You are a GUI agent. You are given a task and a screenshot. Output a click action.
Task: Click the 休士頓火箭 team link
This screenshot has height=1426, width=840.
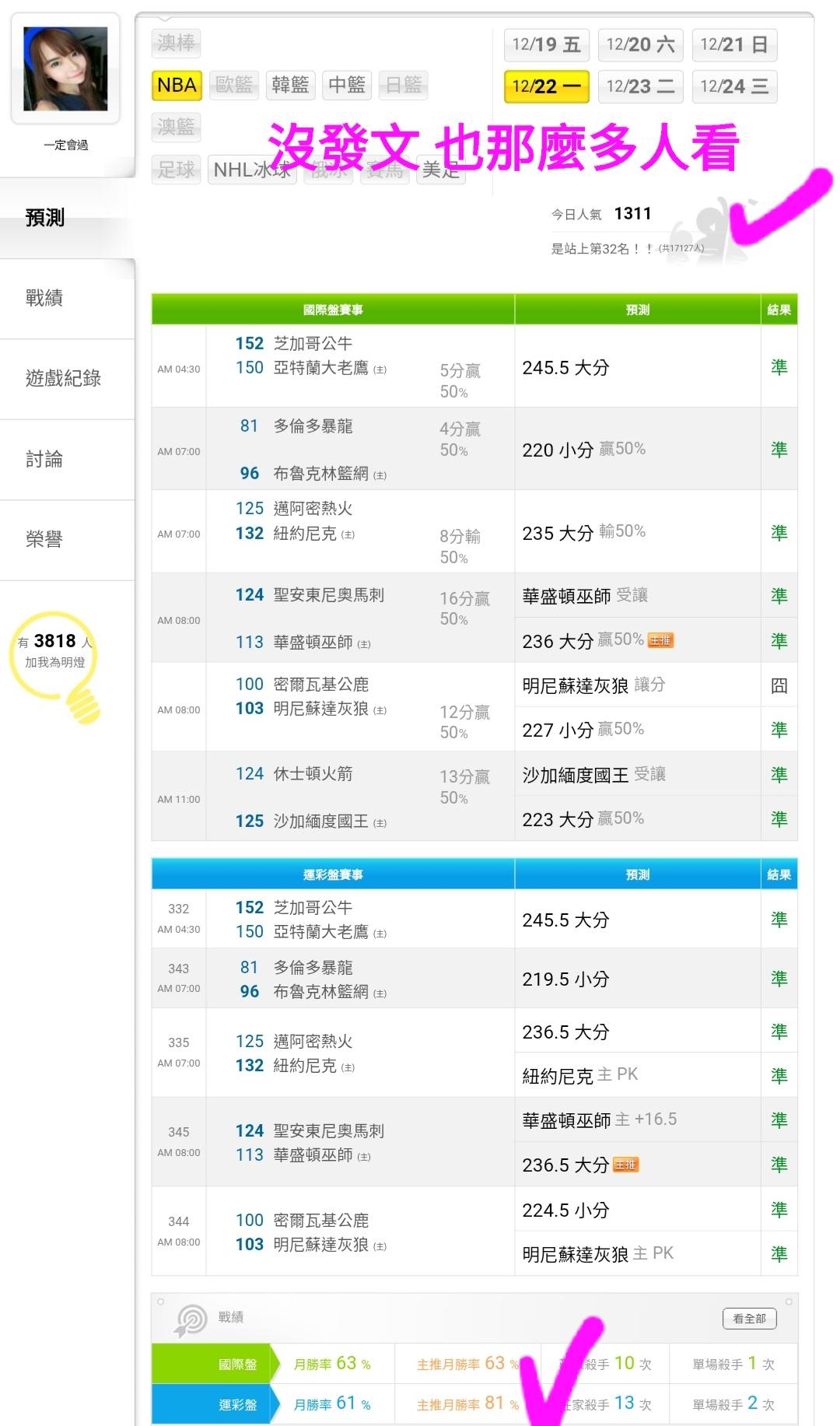[313, 774]
